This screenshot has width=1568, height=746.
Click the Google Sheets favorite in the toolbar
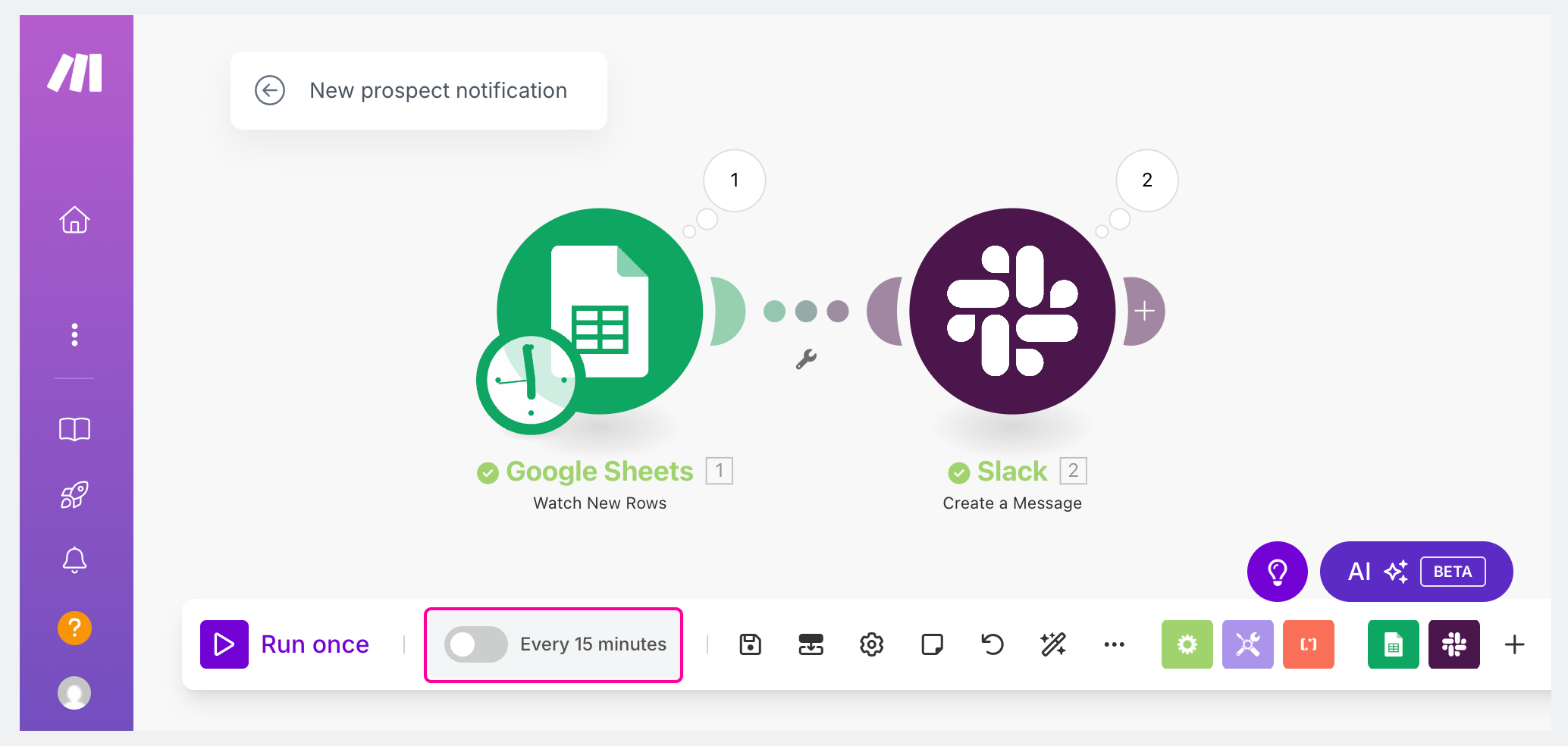[1394, 644]
